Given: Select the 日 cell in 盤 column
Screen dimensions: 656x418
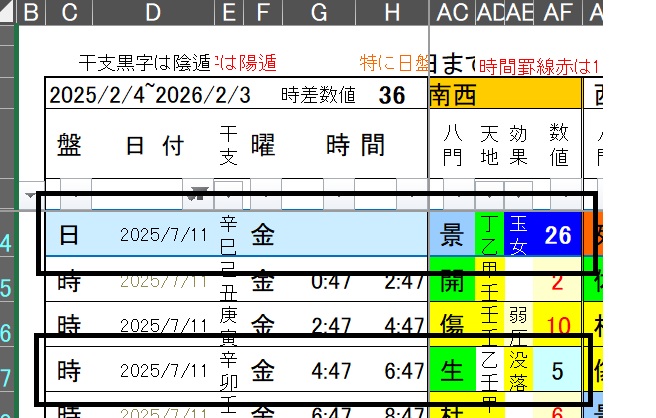Looking at the screenshot, I should (69, 235).
